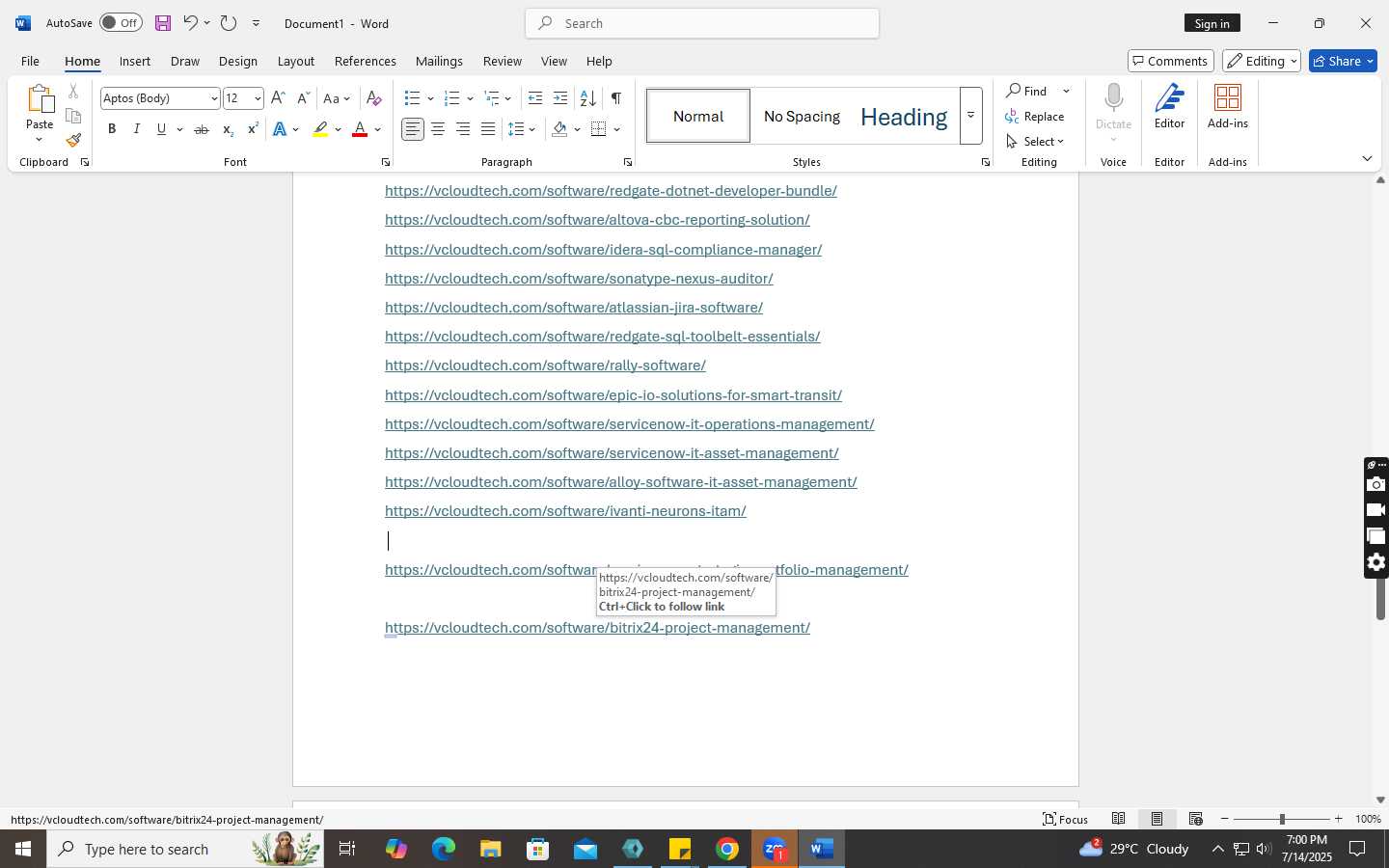Toggle underline formatting
This screenshot has width=1389, height=868.
coord(161,129)
